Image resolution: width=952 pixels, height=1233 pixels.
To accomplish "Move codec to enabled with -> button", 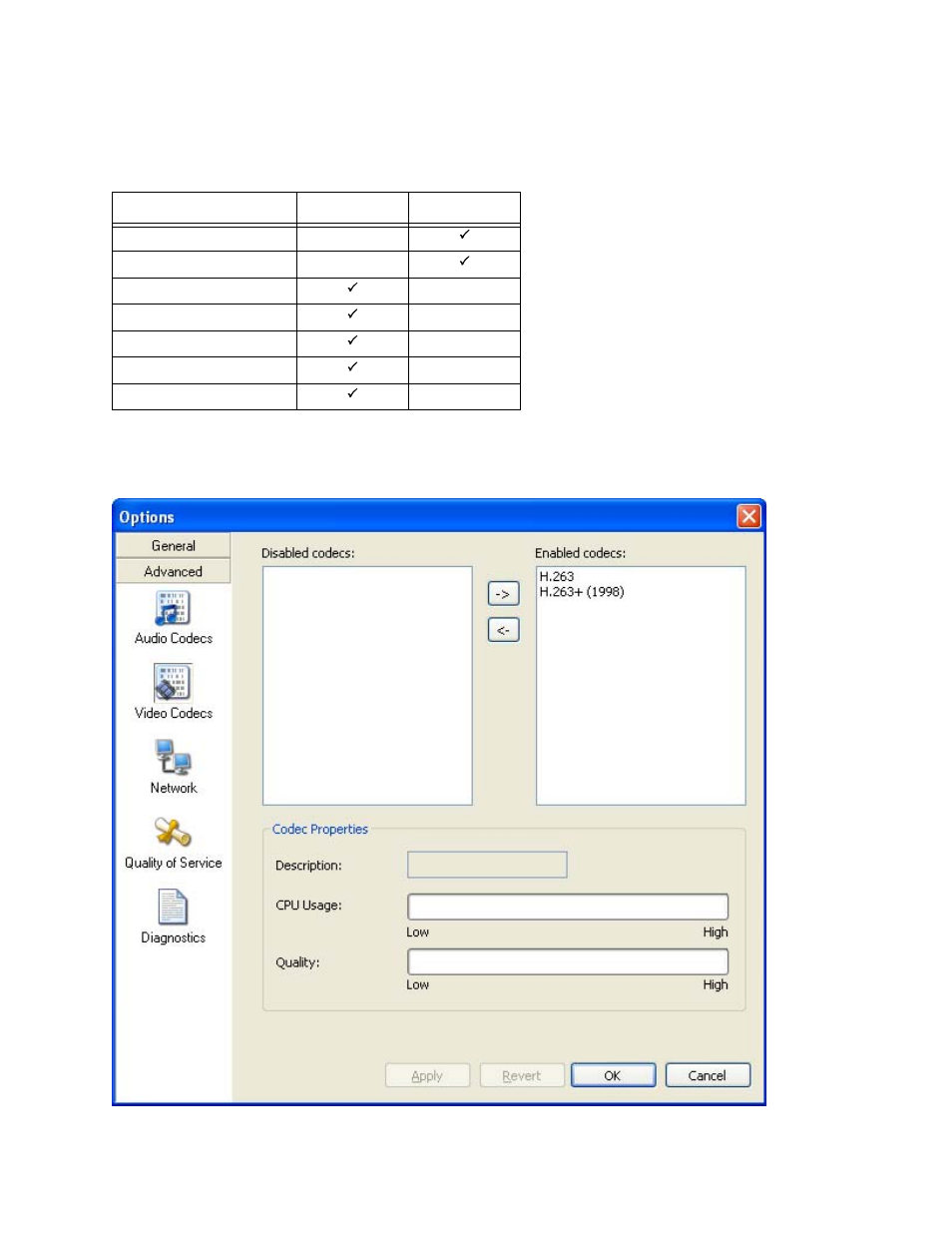I will click(503, 594).
